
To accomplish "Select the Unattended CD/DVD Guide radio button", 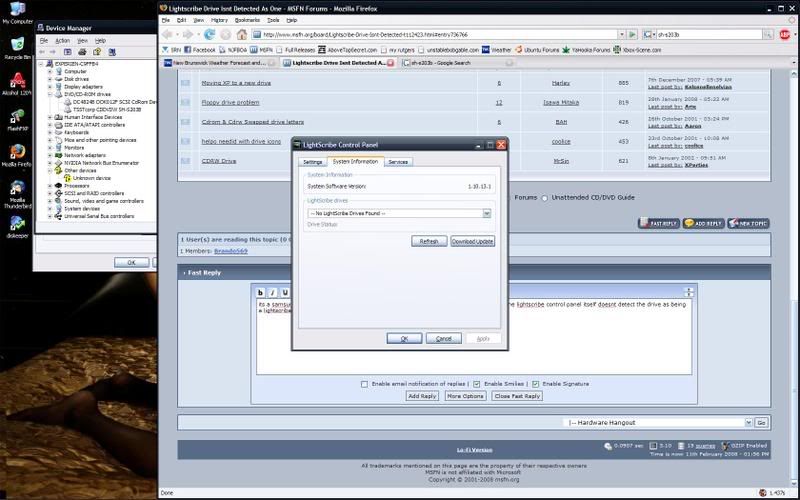I will point(545,198).
